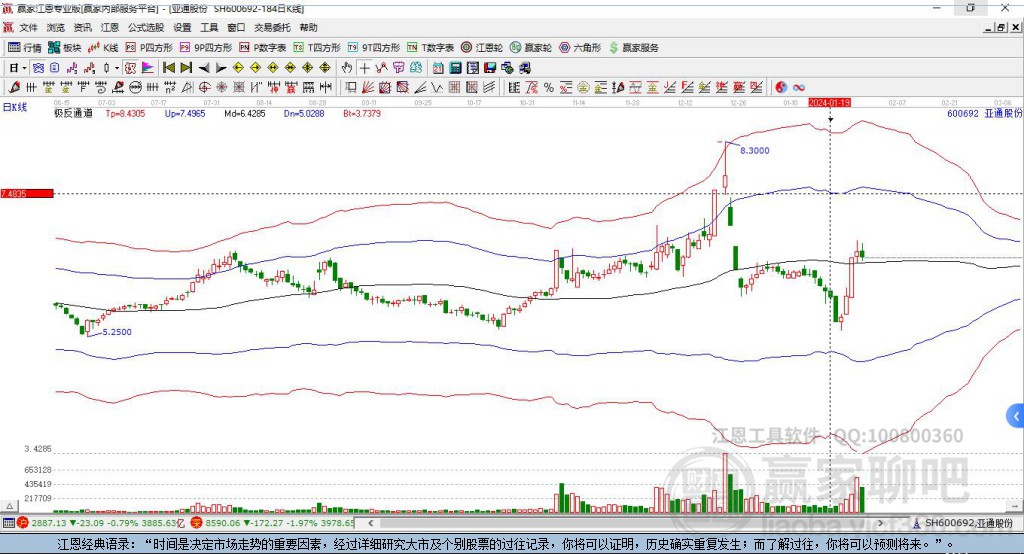Open the blue side panel chevron

[x=1016, y=416]
